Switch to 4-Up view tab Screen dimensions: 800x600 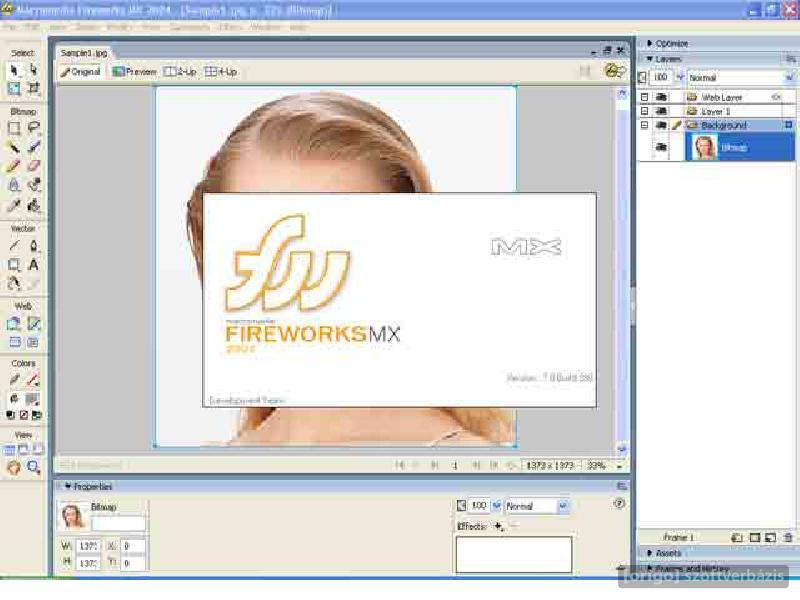click(221, 72)
